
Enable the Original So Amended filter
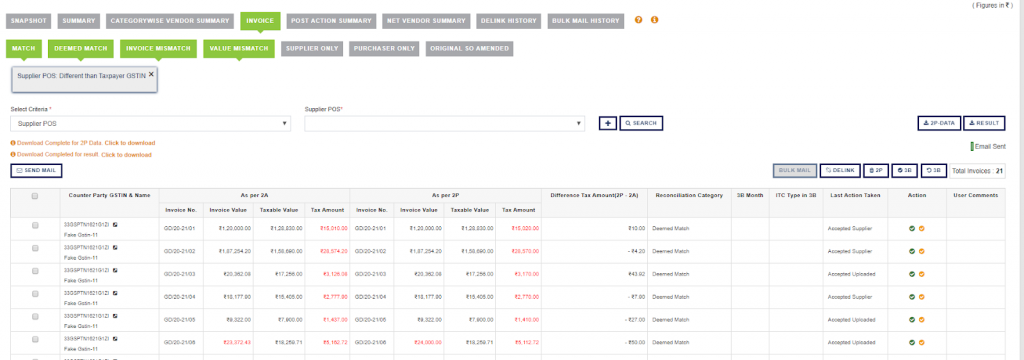point(470,49)
